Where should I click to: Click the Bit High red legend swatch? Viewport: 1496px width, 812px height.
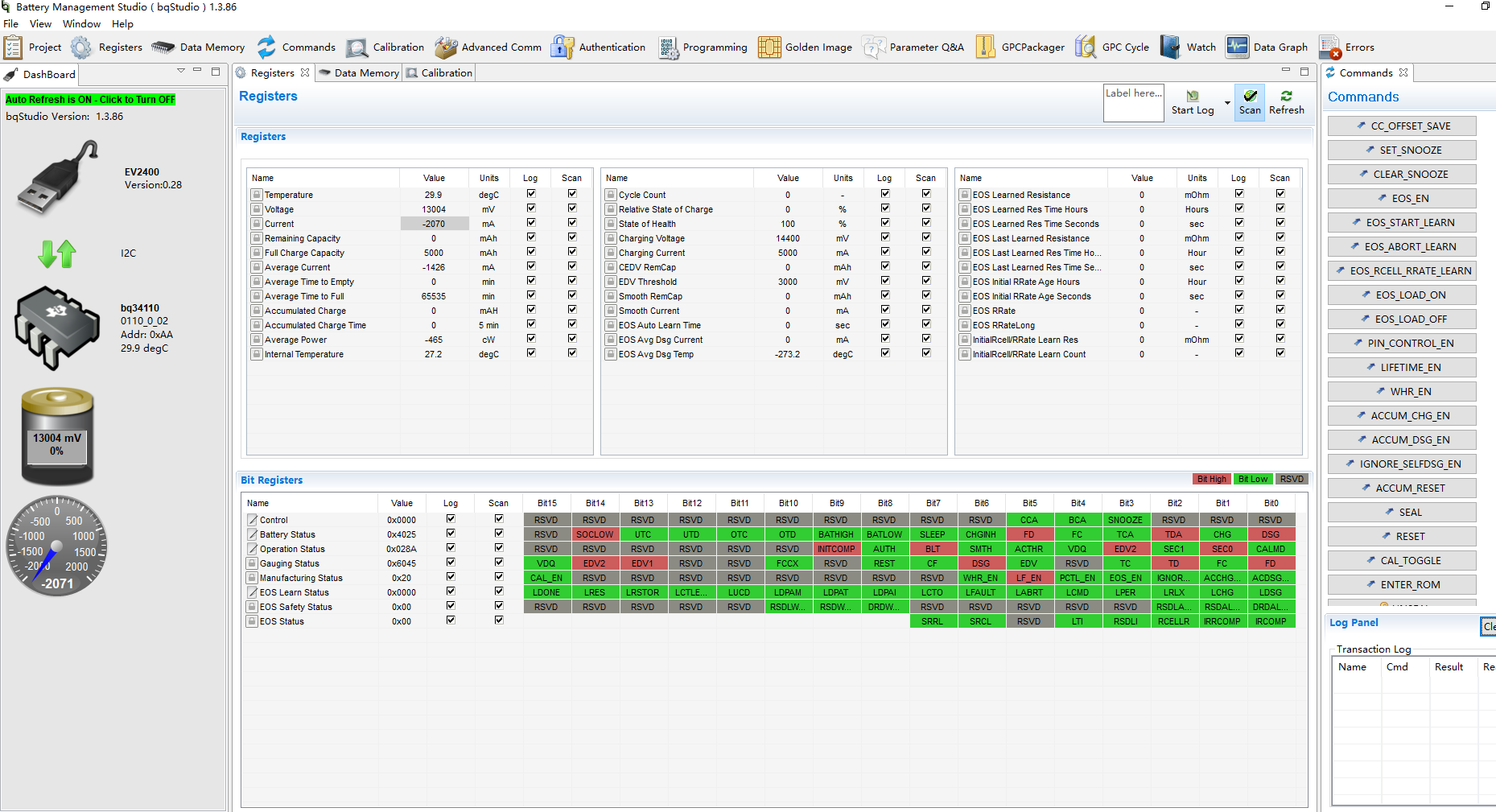(x=1211, y=479)
